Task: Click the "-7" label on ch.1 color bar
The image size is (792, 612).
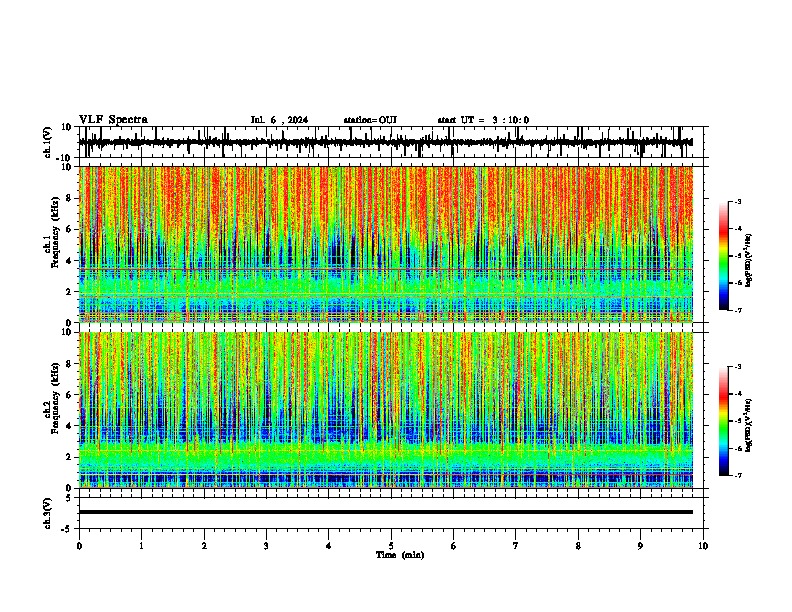Action: tap(738, 310)
